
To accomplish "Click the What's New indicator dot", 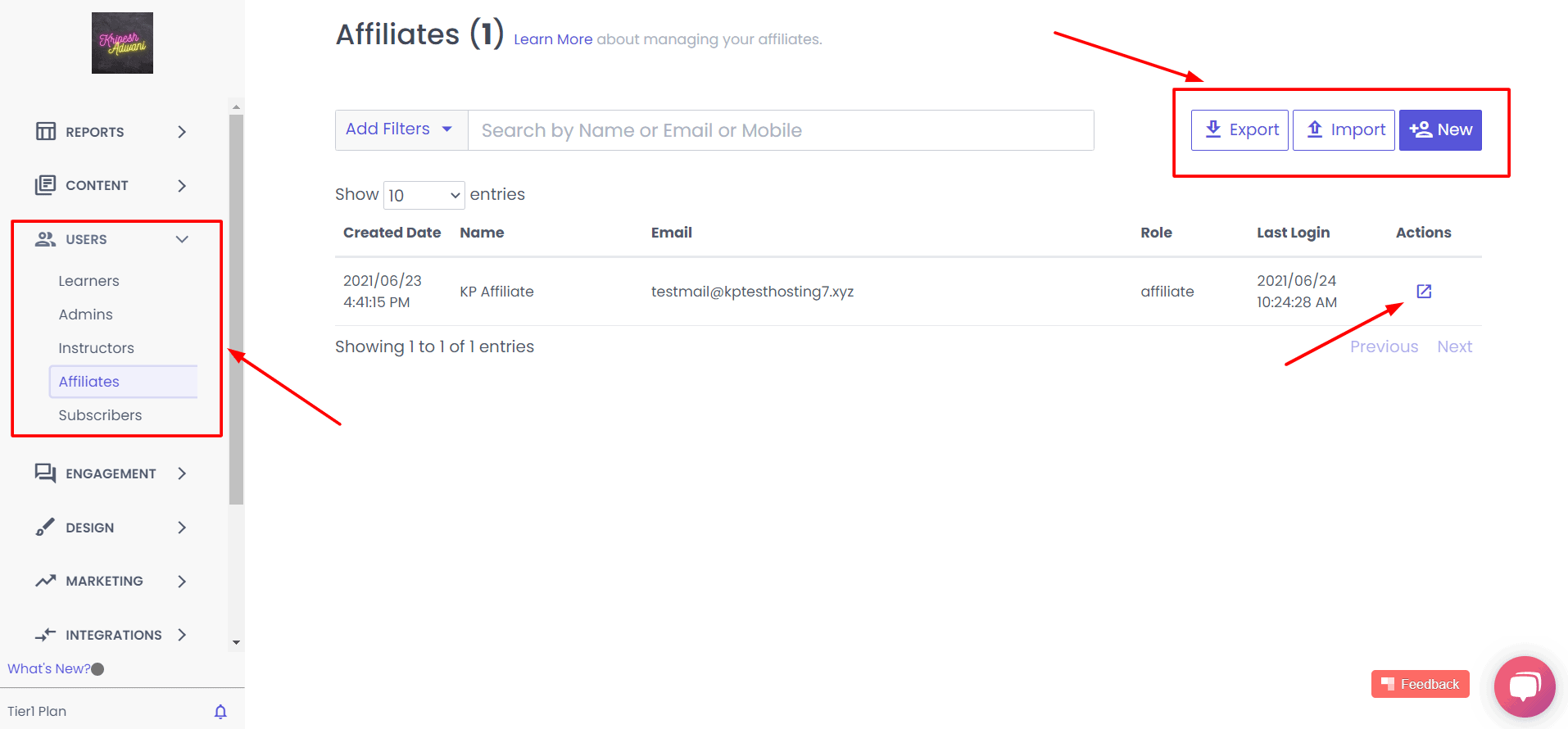I will tap(97, 669).
